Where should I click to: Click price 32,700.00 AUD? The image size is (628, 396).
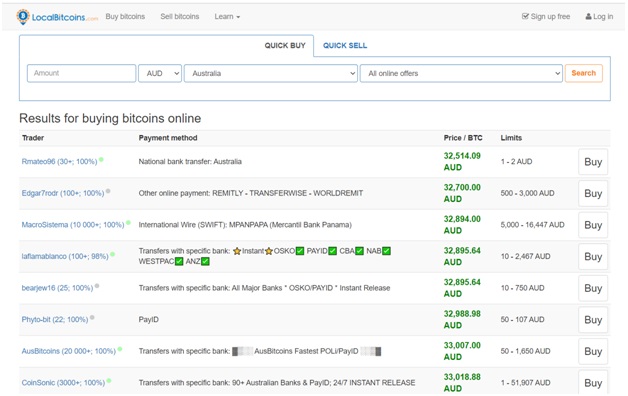click(x=462, y=193)
